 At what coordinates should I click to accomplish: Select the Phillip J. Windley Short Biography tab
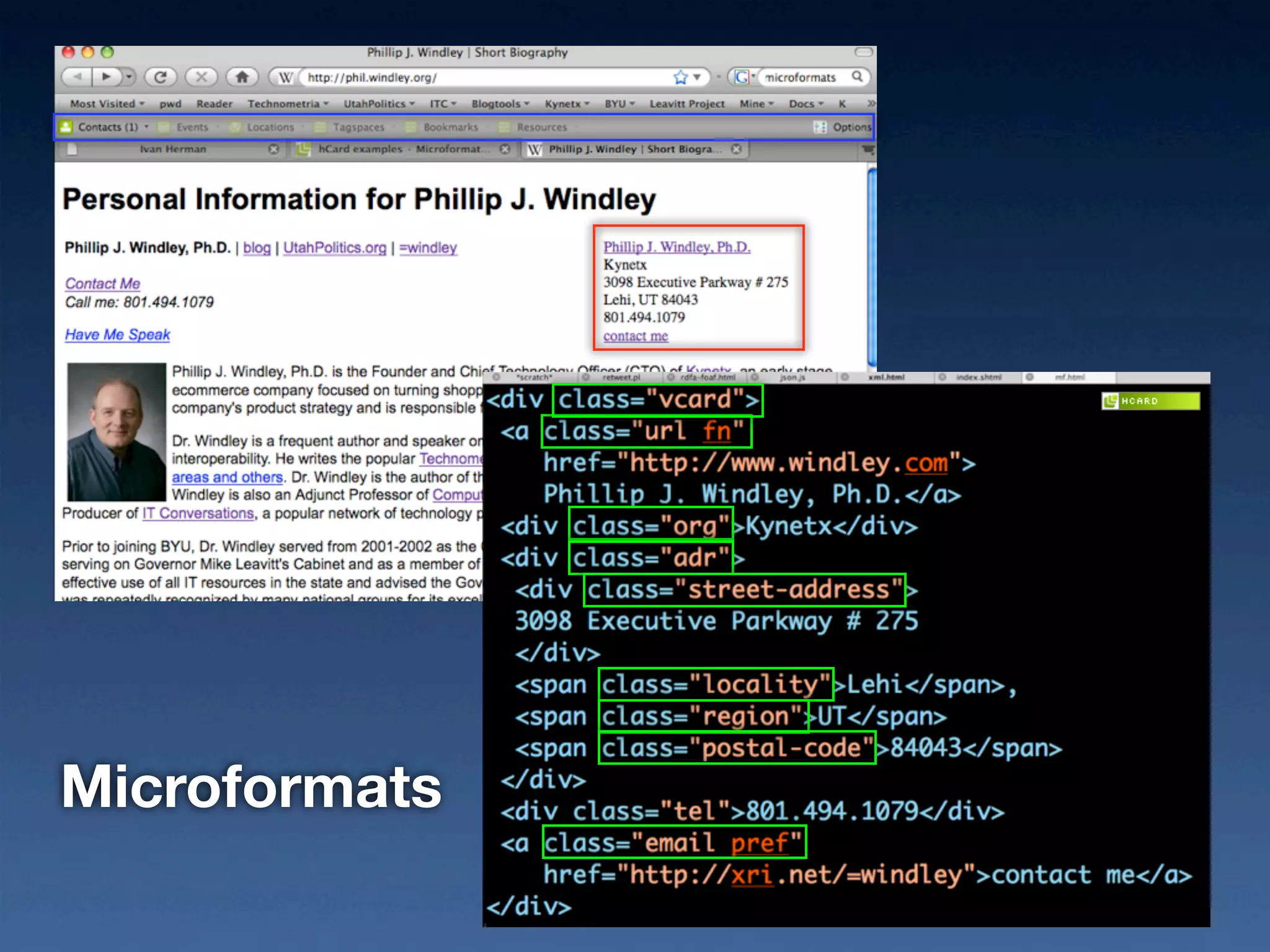click(636, 149)
